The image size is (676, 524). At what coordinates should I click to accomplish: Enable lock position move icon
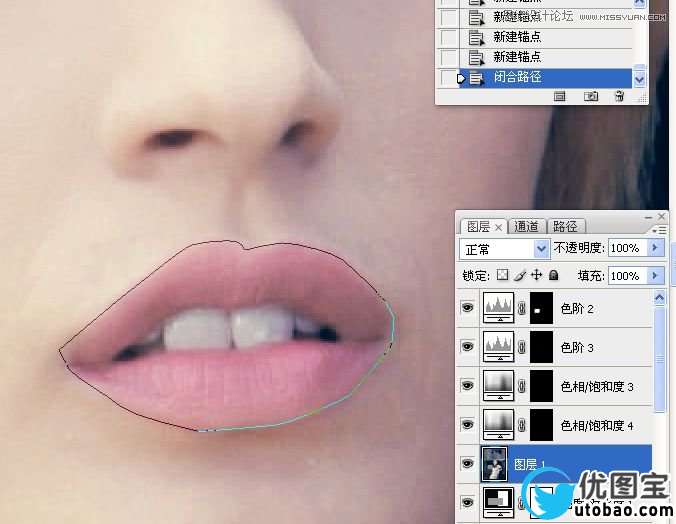tap(536, 275)
